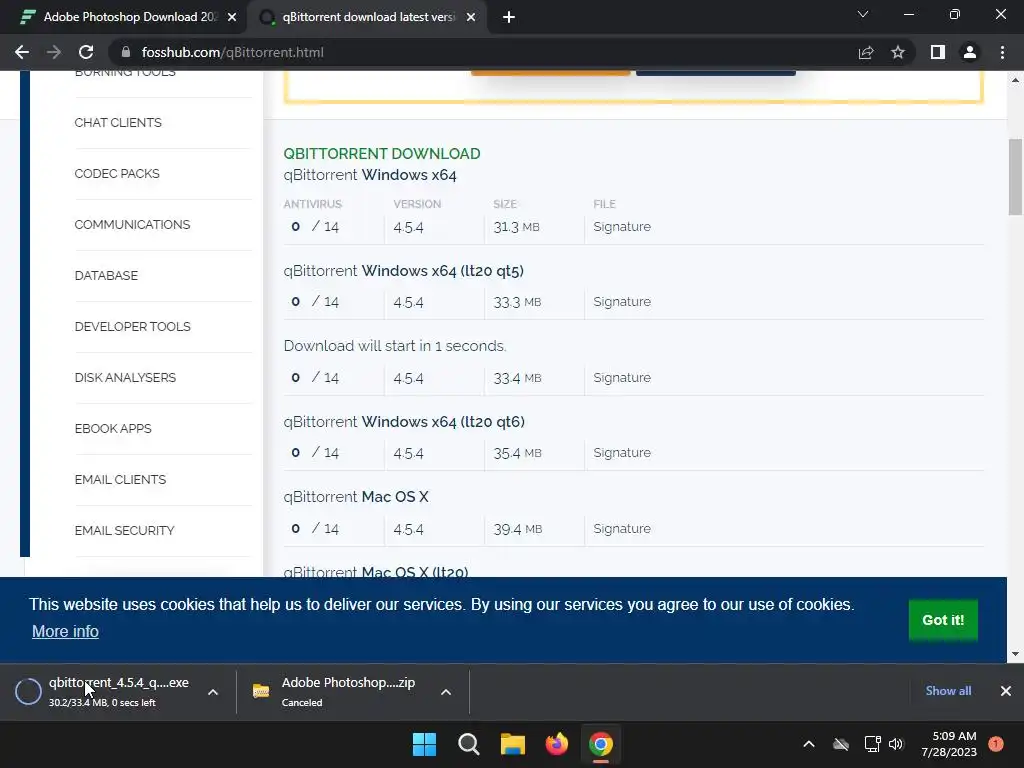The image size is (1024, 768).
Task: Launch Firefox from taskbar
Action: tap(556, 744)
